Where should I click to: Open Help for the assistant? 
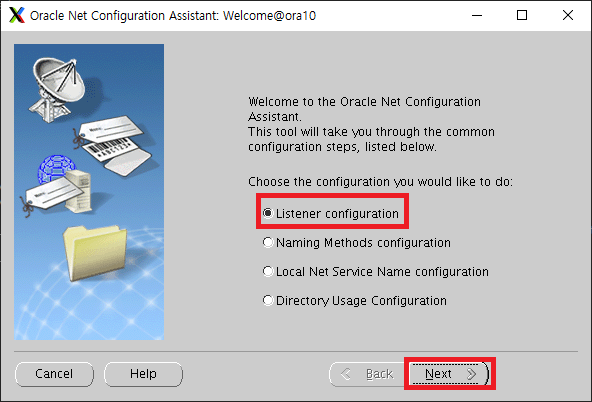pos(143,374)
